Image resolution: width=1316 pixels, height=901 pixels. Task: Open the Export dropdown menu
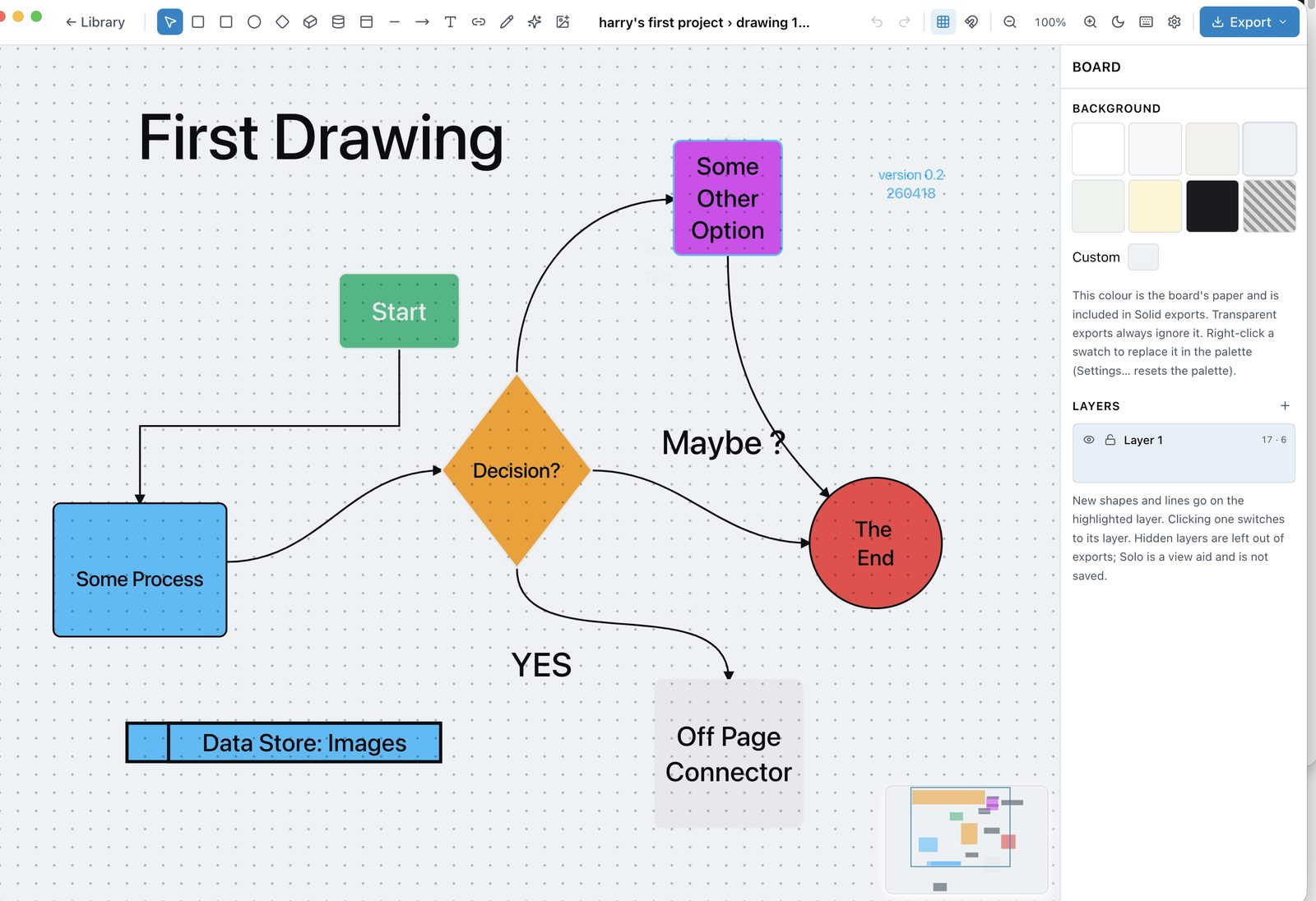click(1249, 22)
